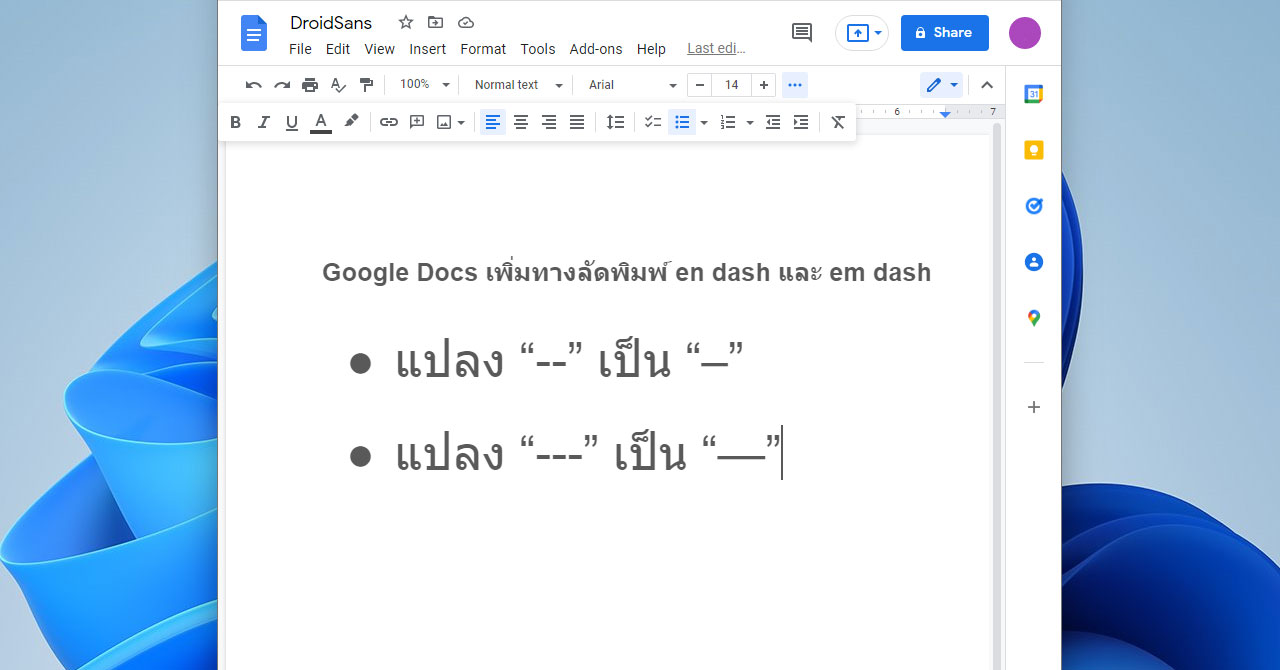Set justified text alignment
This screenshot has width=1280, height=670.
(577, 122)
